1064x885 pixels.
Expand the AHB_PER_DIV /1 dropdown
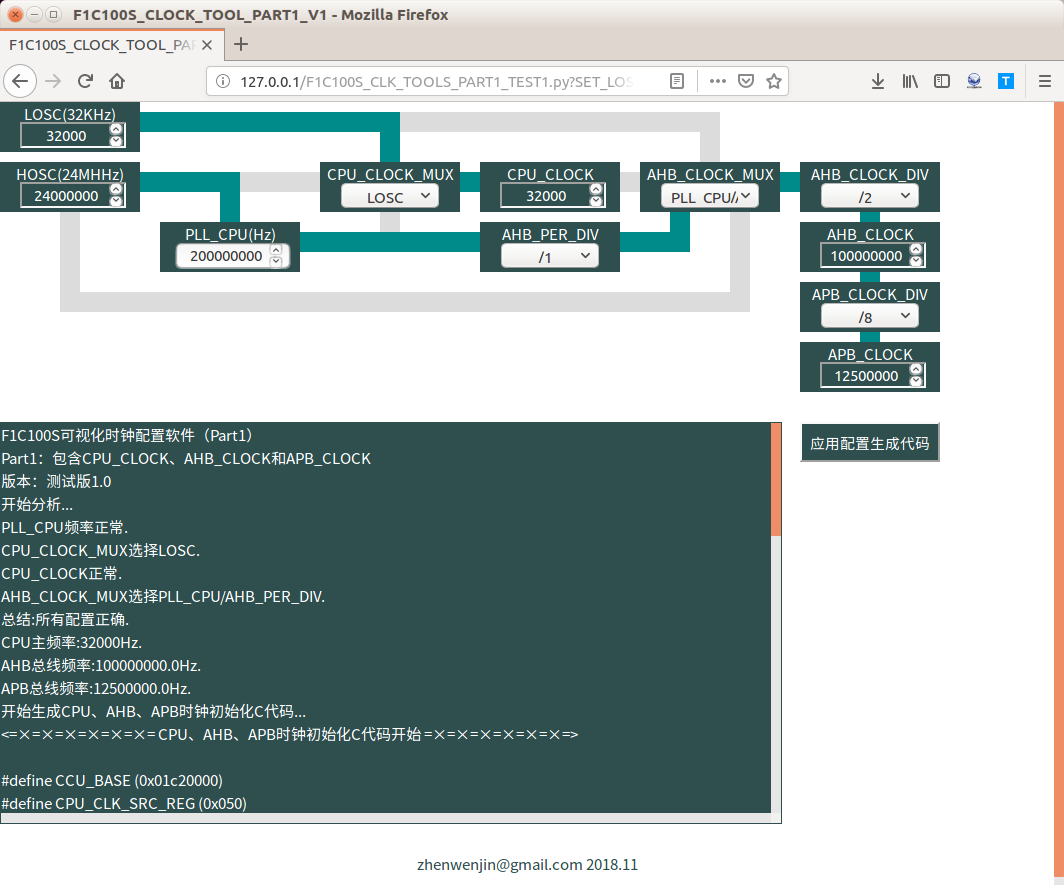point(550,257)
